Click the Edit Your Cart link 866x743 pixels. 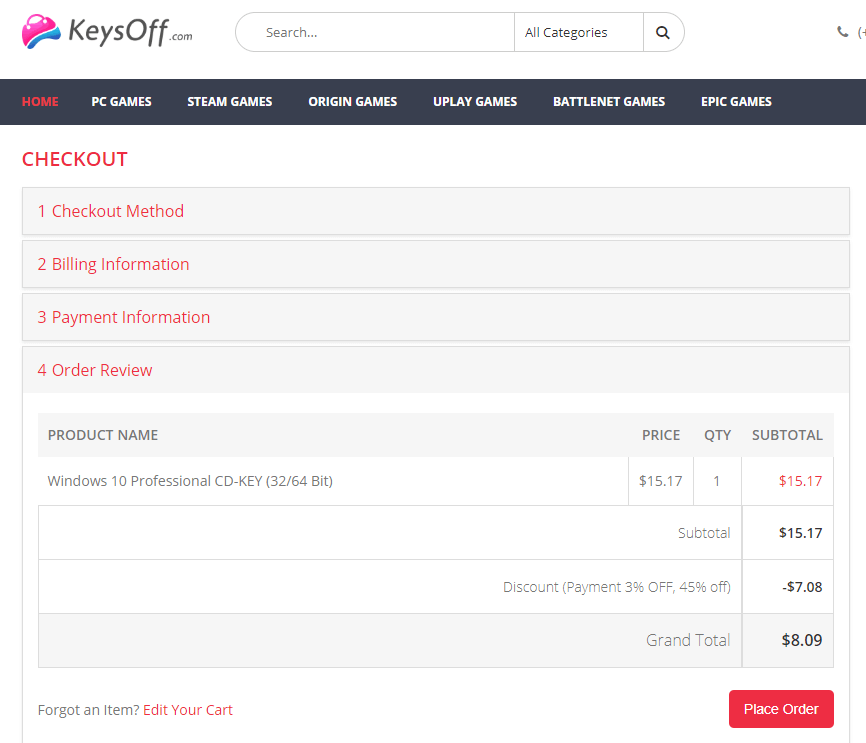(188, 710)
